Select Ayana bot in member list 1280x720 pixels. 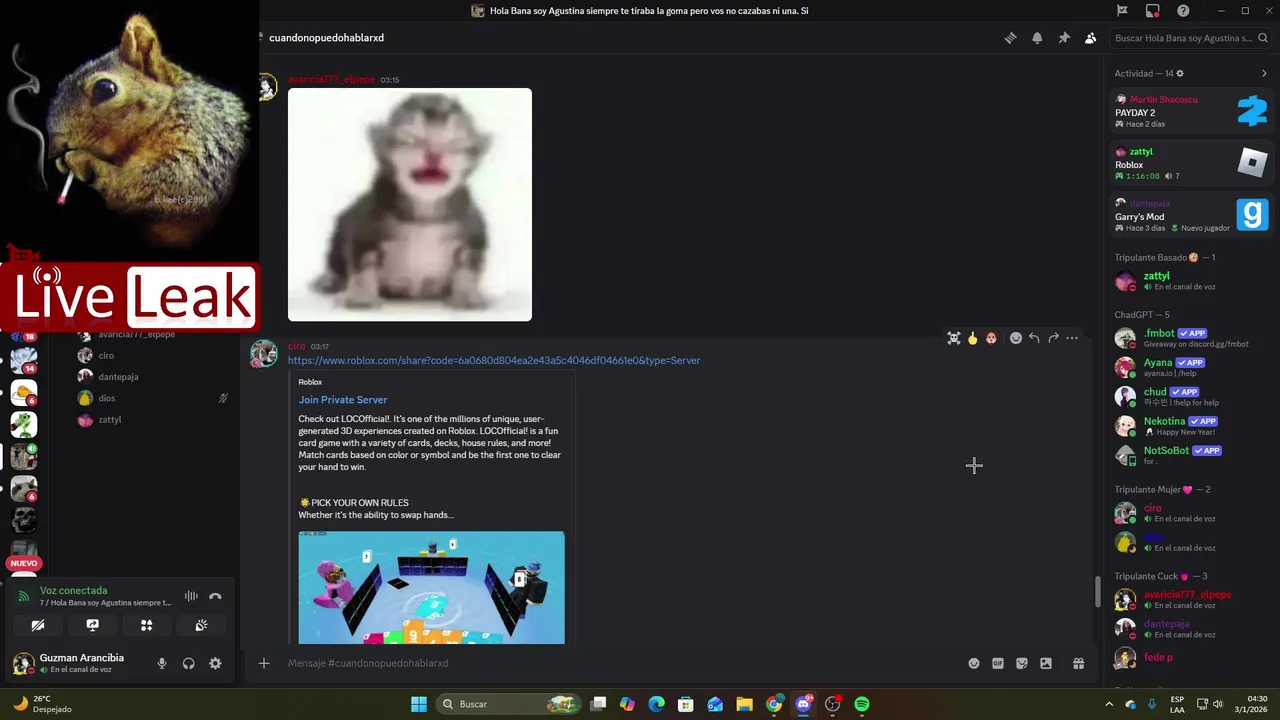(x=1191, y=367)
